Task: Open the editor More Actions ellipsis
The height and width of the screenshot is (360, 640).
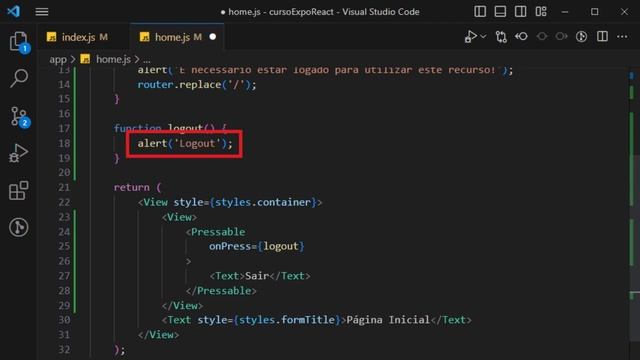Action: (x=622, y=37)
